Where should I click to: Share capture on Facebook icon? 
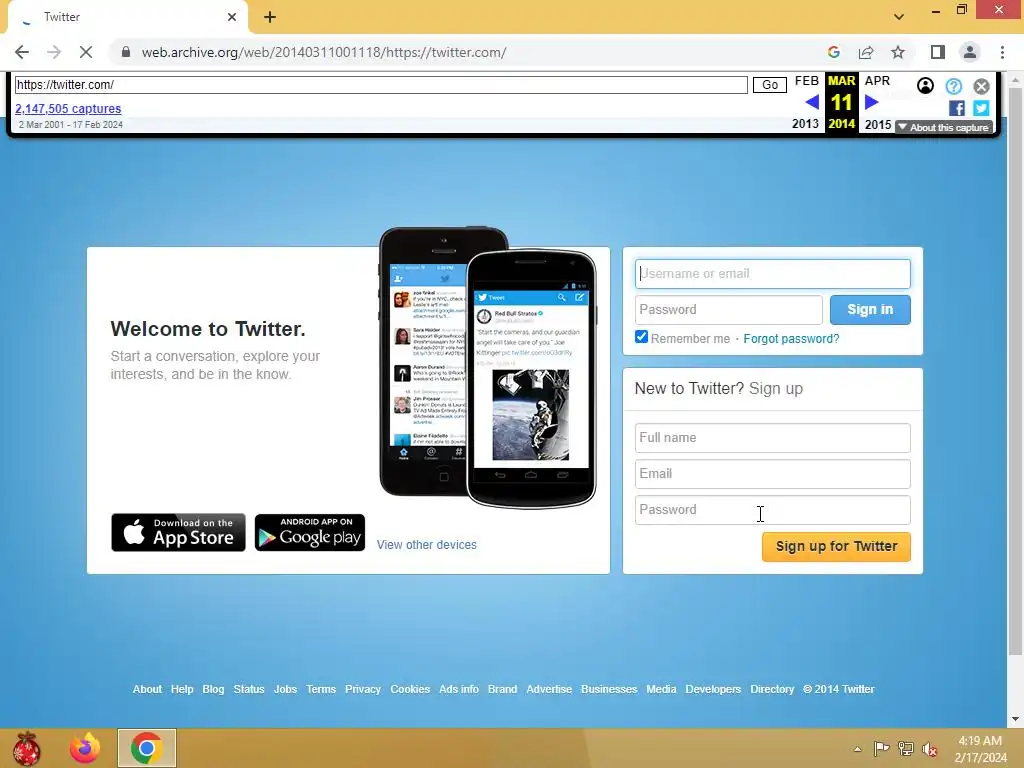coord(957,108)
